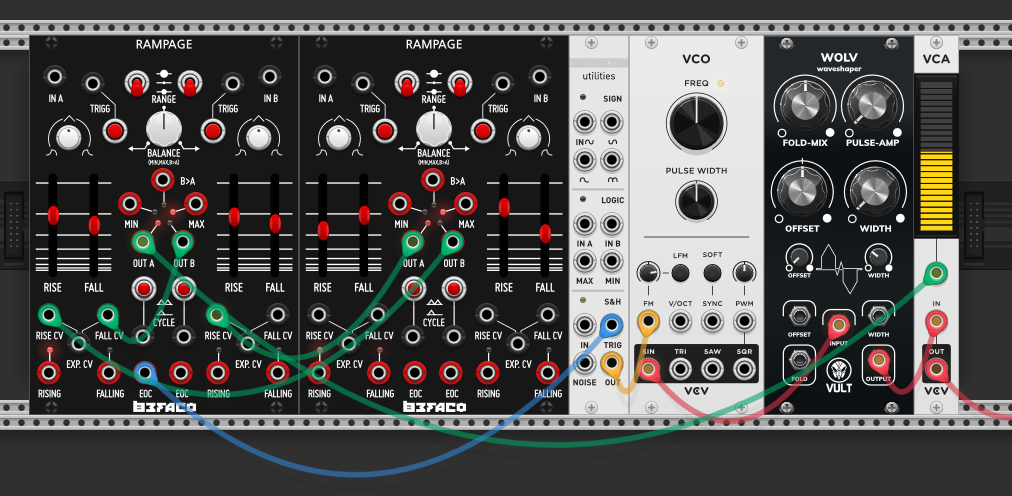Click the S&H TRIG jack on utilities
This screenshot has width=1012, height=496.
click(612, 325)
